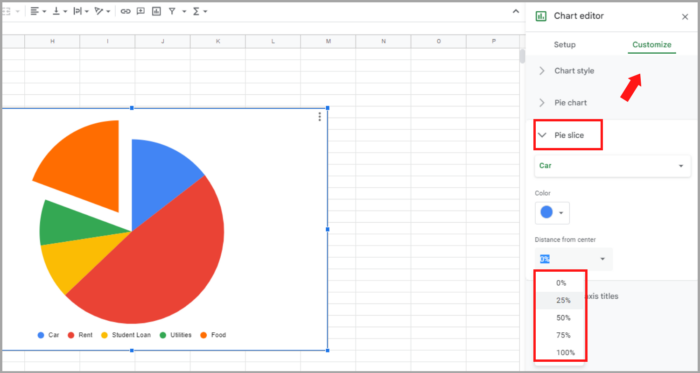Click the Utilities legend entry

pos(175,335)
